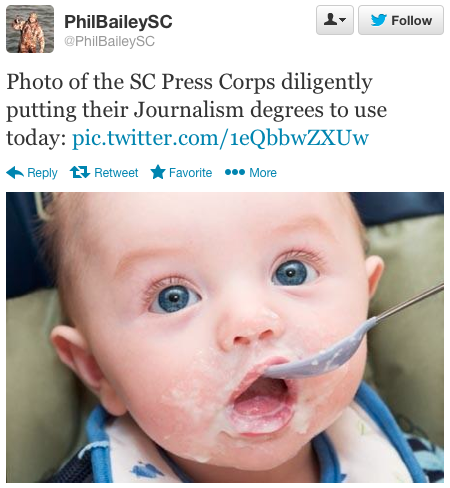This screenshot has width=450, height=488.
Task: Click the bold PhilBaileySC display name
Action: 118,22
